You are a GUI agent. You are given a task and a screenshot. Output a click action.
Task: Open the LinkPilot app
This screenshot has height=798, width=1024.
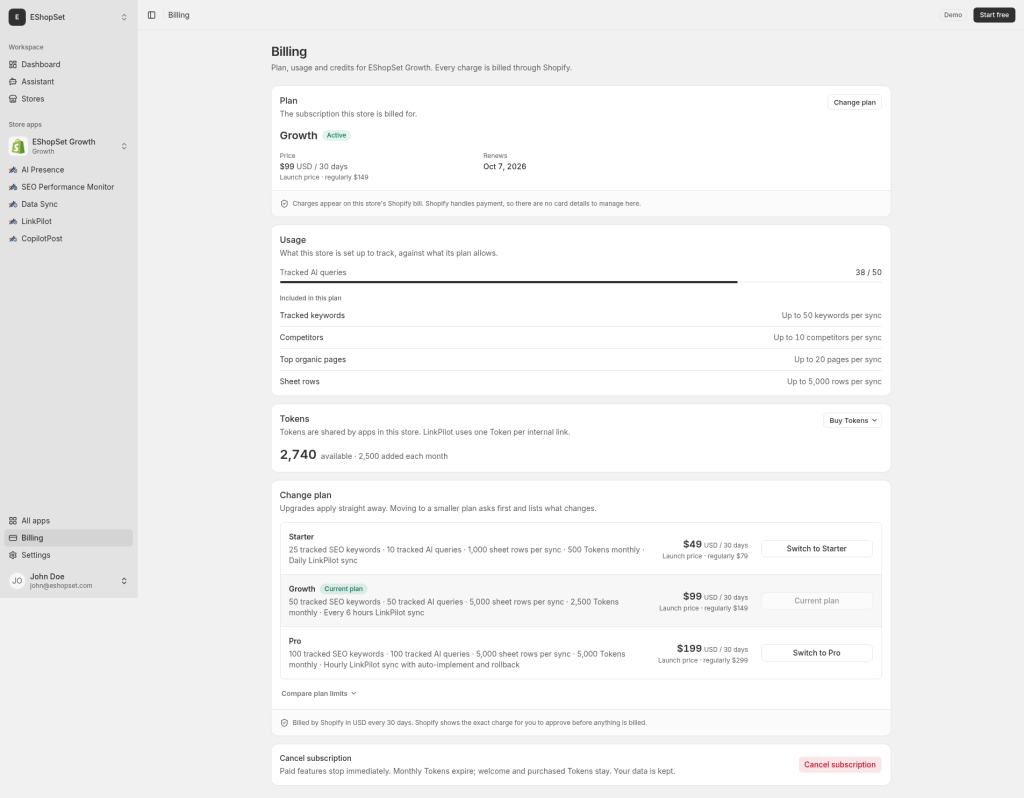(69, 221)
